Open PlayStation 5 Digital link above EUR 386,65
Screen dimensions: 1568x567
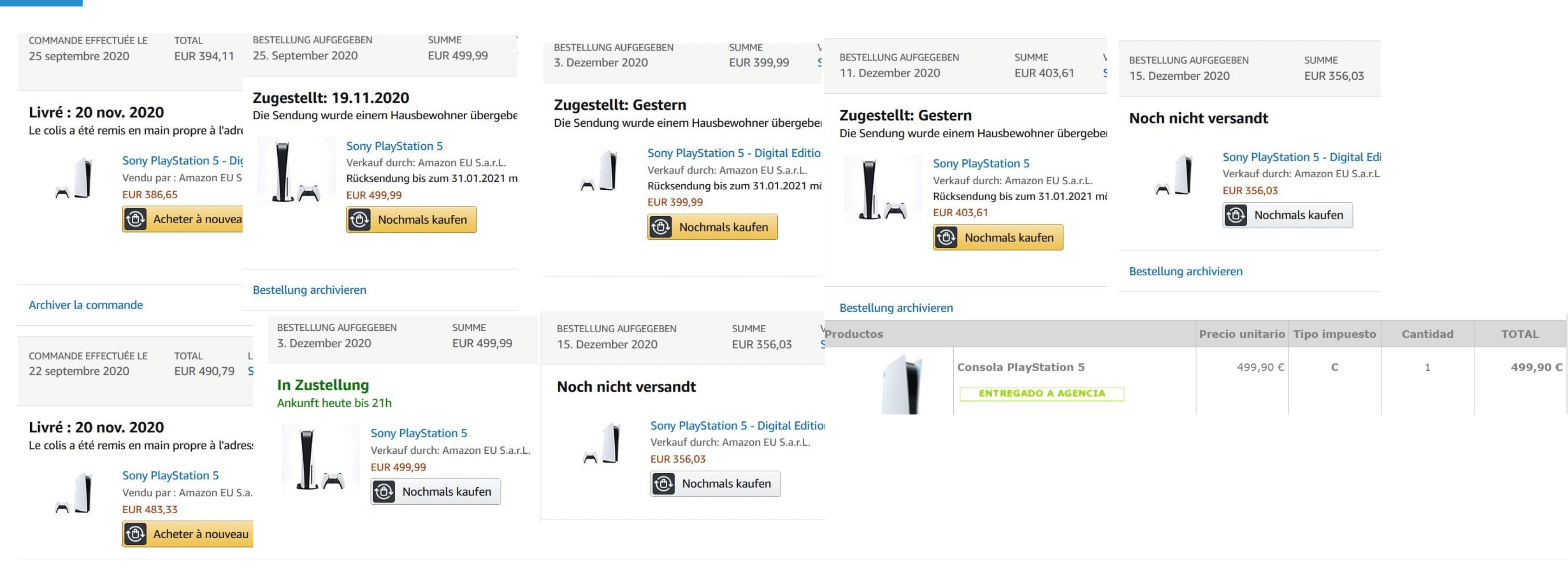pyautogui.click(x=182, y=161)
